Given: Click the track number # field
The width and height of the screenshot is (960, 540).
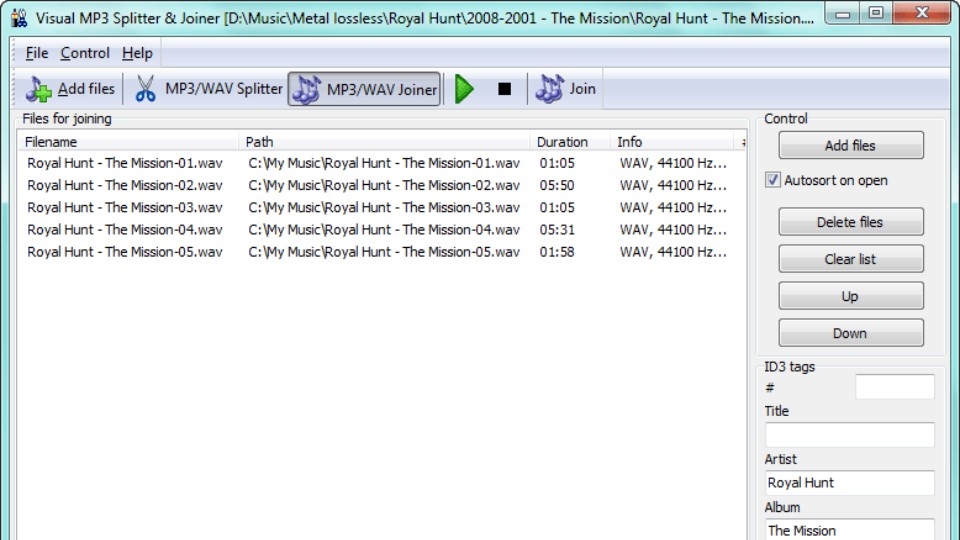Looking at the screenshot, I should tap(894, 387).
